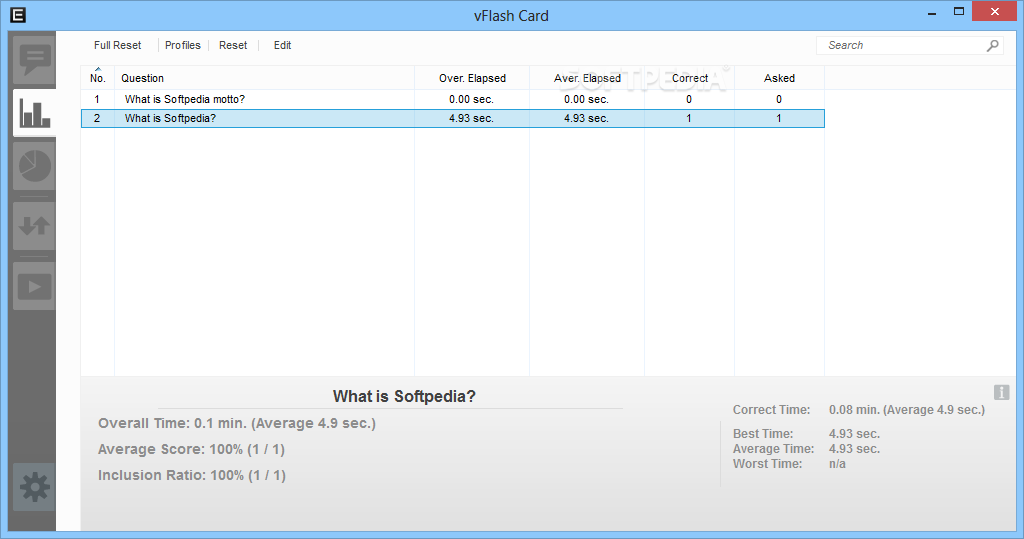Screen dimensions: 1024x539
Task: Sort by the No. column header
Action: [97, 78]
